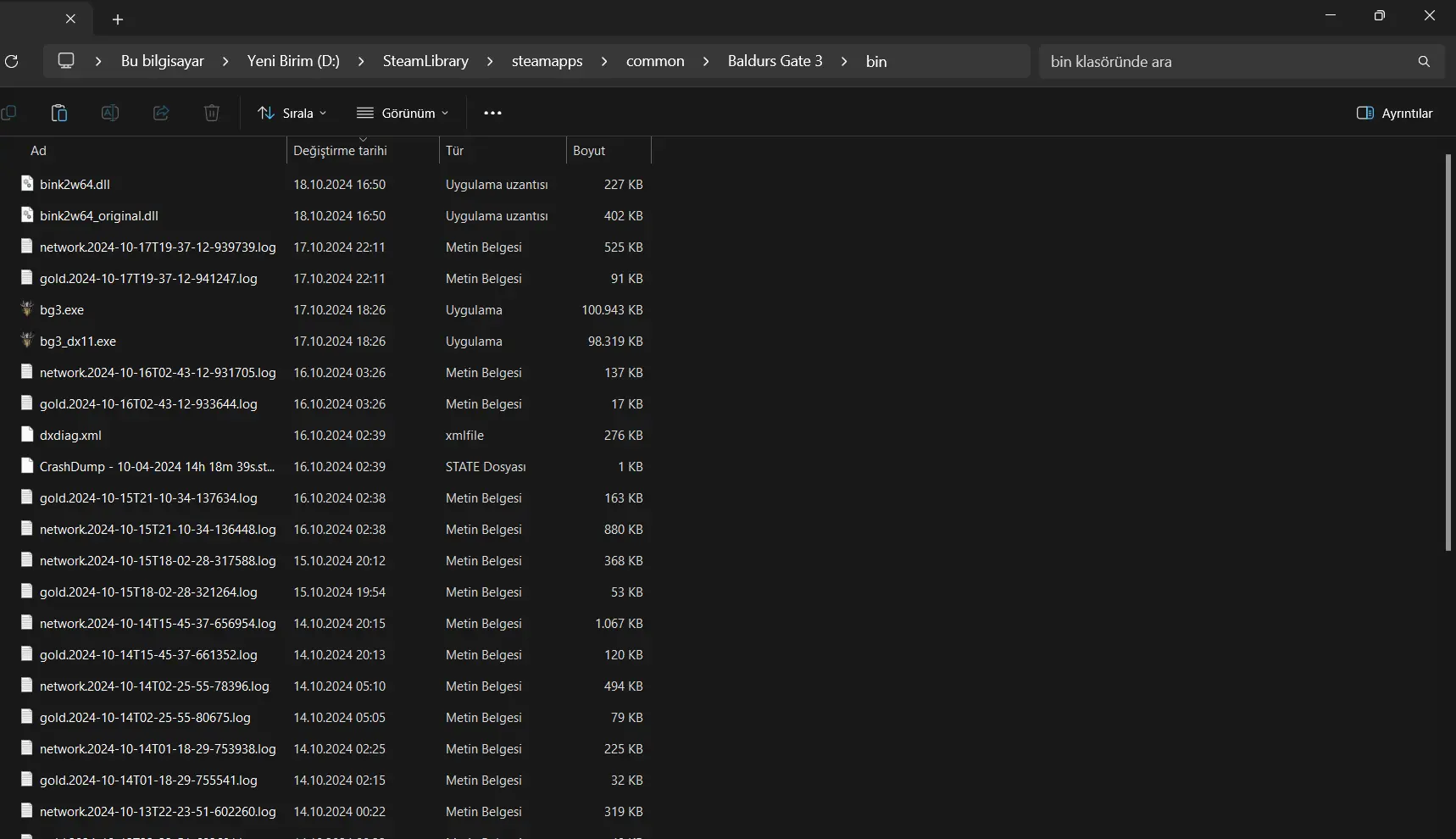Navigate to Yeni Birim (D:) breadcrumb
The image size is (1456, 839).
pos(293,61)
